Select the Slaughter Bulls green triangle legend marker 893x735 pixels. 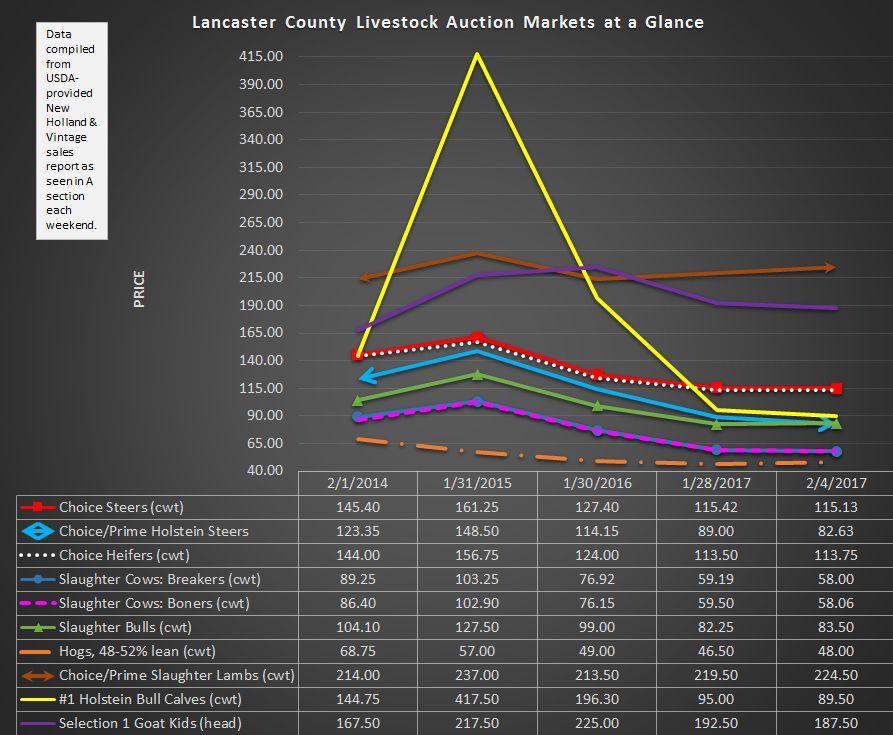coord(38,627)
